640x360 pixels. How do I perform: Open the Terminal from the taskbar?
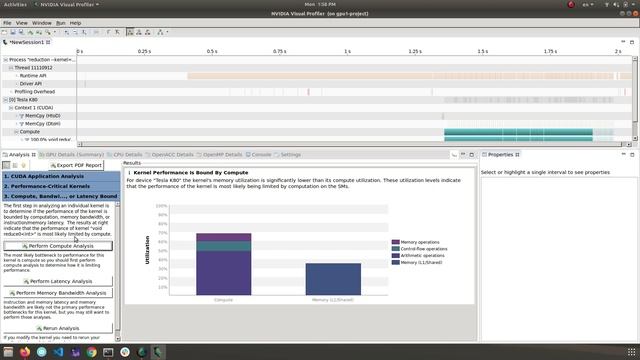coord(108,352)
